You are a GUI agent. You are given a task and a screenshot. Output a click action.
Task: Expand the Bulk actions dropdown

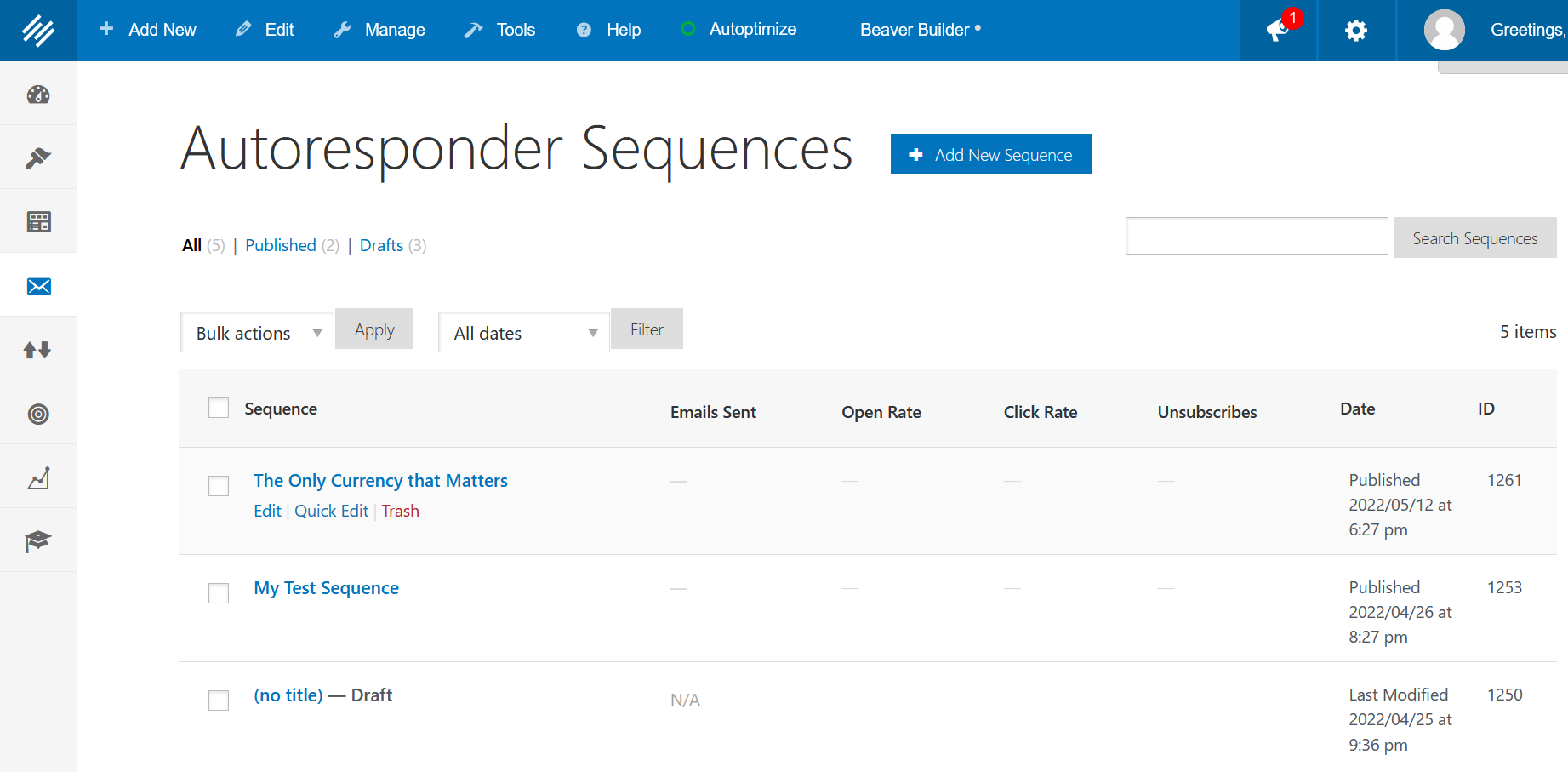point(257,333)
